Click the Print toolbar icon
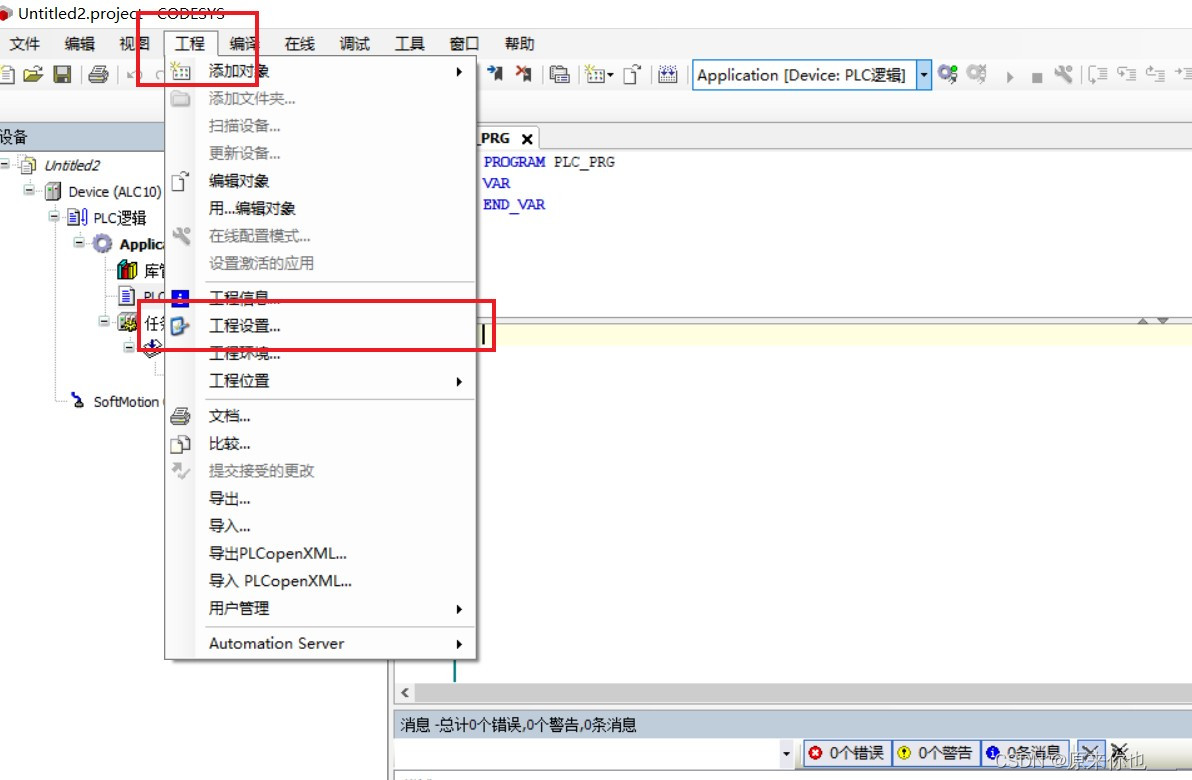The image size is (1192, 780). coord(98,74)
